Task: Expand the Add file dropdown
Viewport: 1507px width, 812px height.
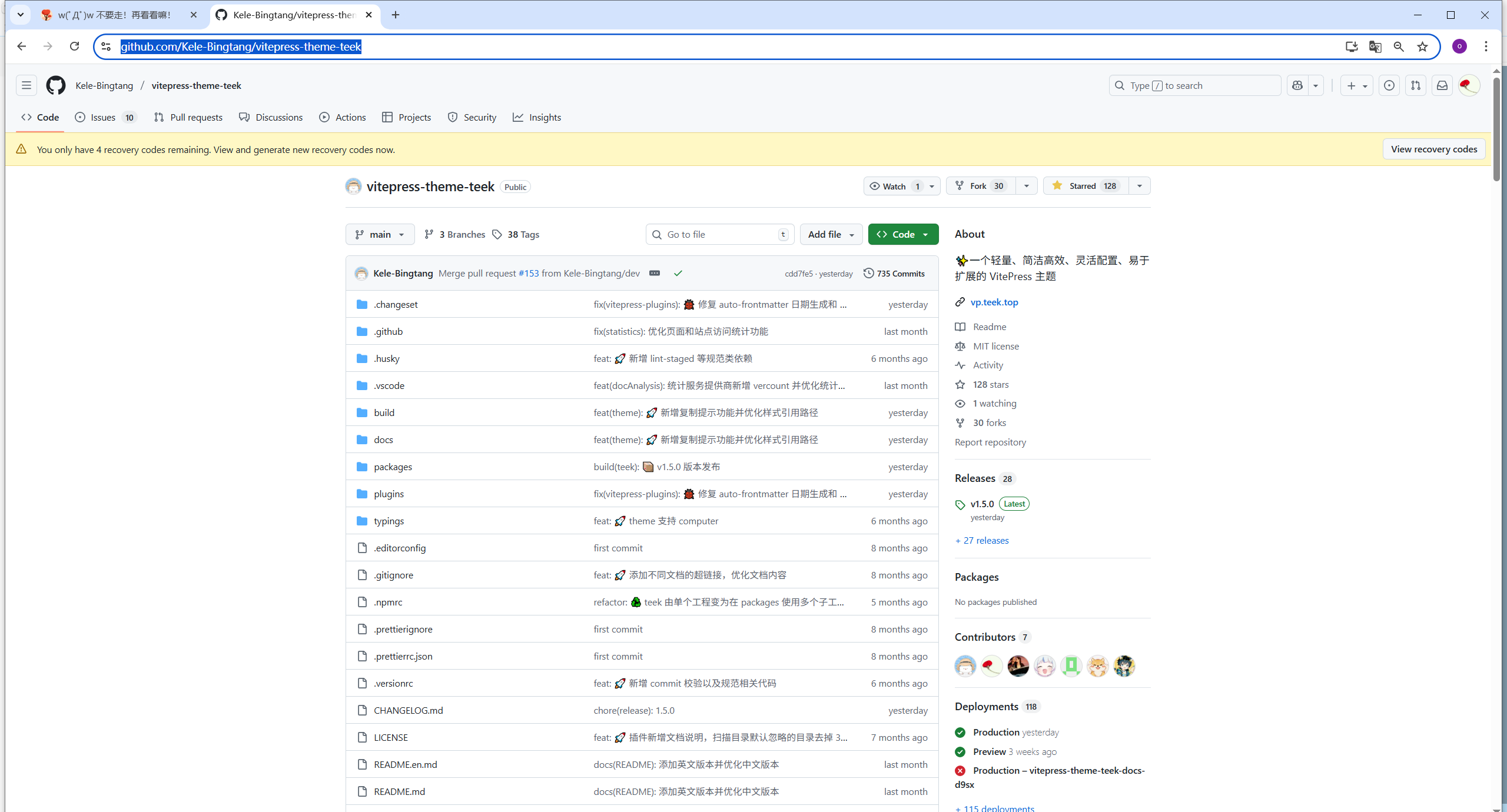Action: [x=831, y=234]
